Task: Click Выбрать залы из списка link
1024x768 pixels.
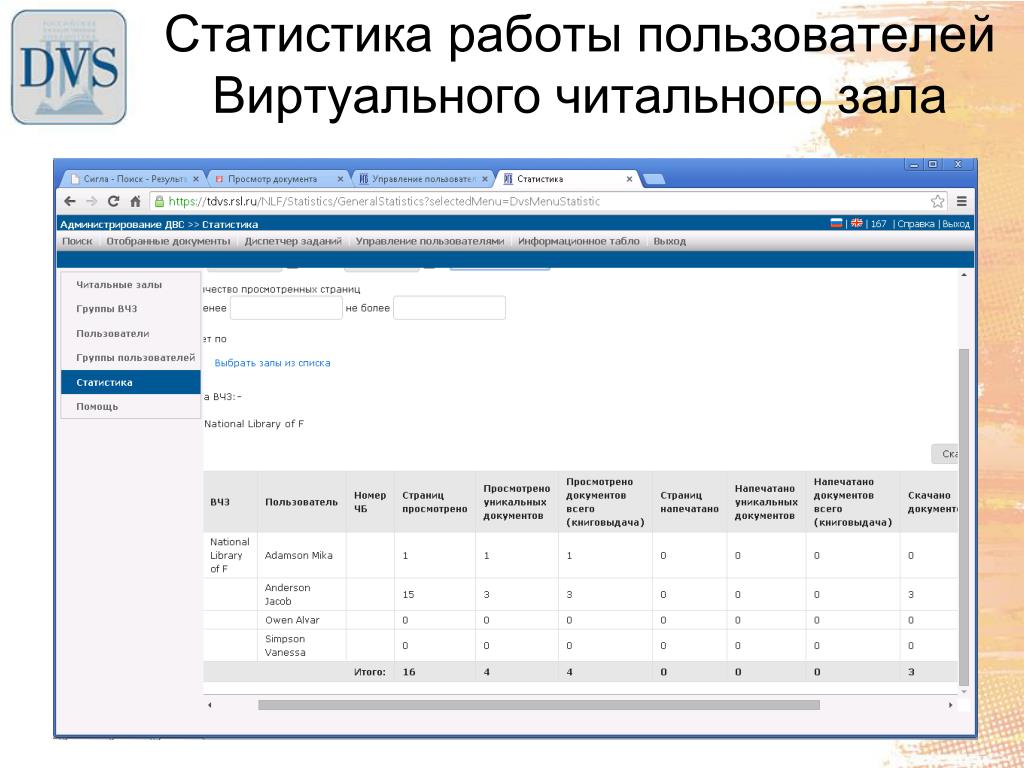Action: point(272,363)
